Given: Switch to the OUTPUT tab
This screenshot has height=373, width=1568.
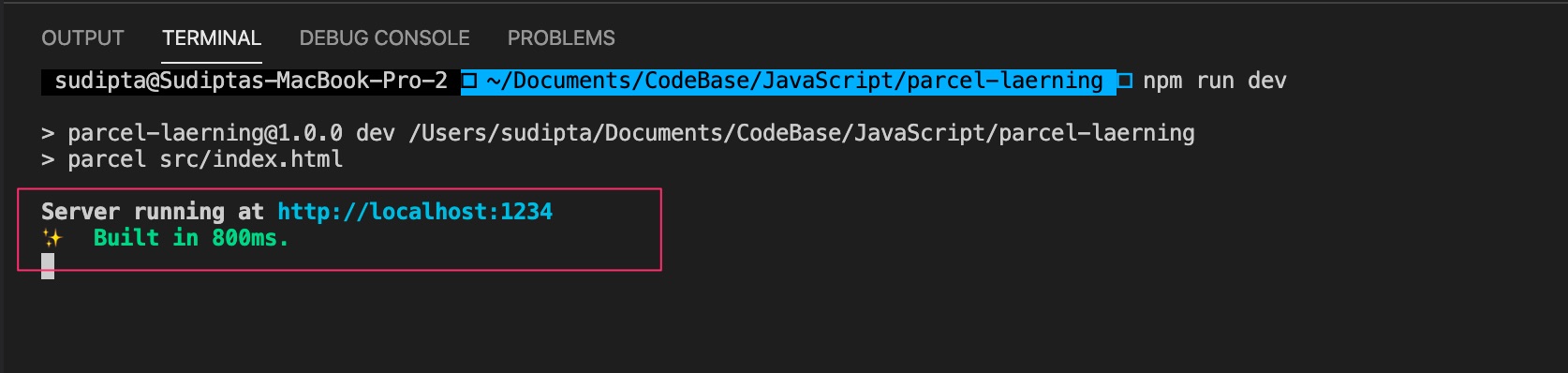Looking at the screenshot, I should click(82, 38).
